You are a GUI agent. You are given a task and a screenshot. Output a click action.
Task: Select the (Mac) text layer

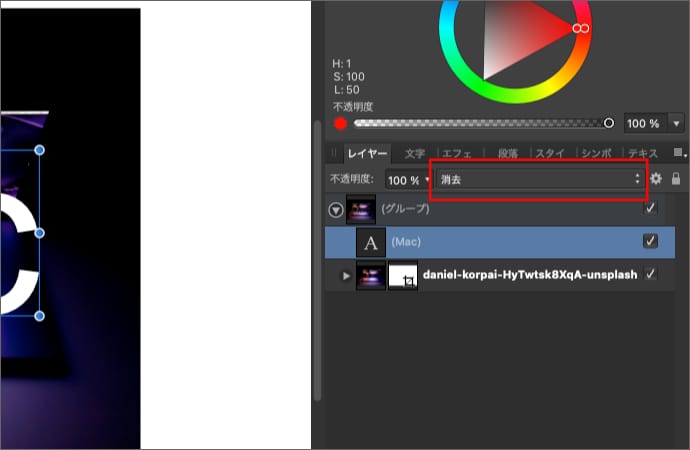[x=500, y=242]
